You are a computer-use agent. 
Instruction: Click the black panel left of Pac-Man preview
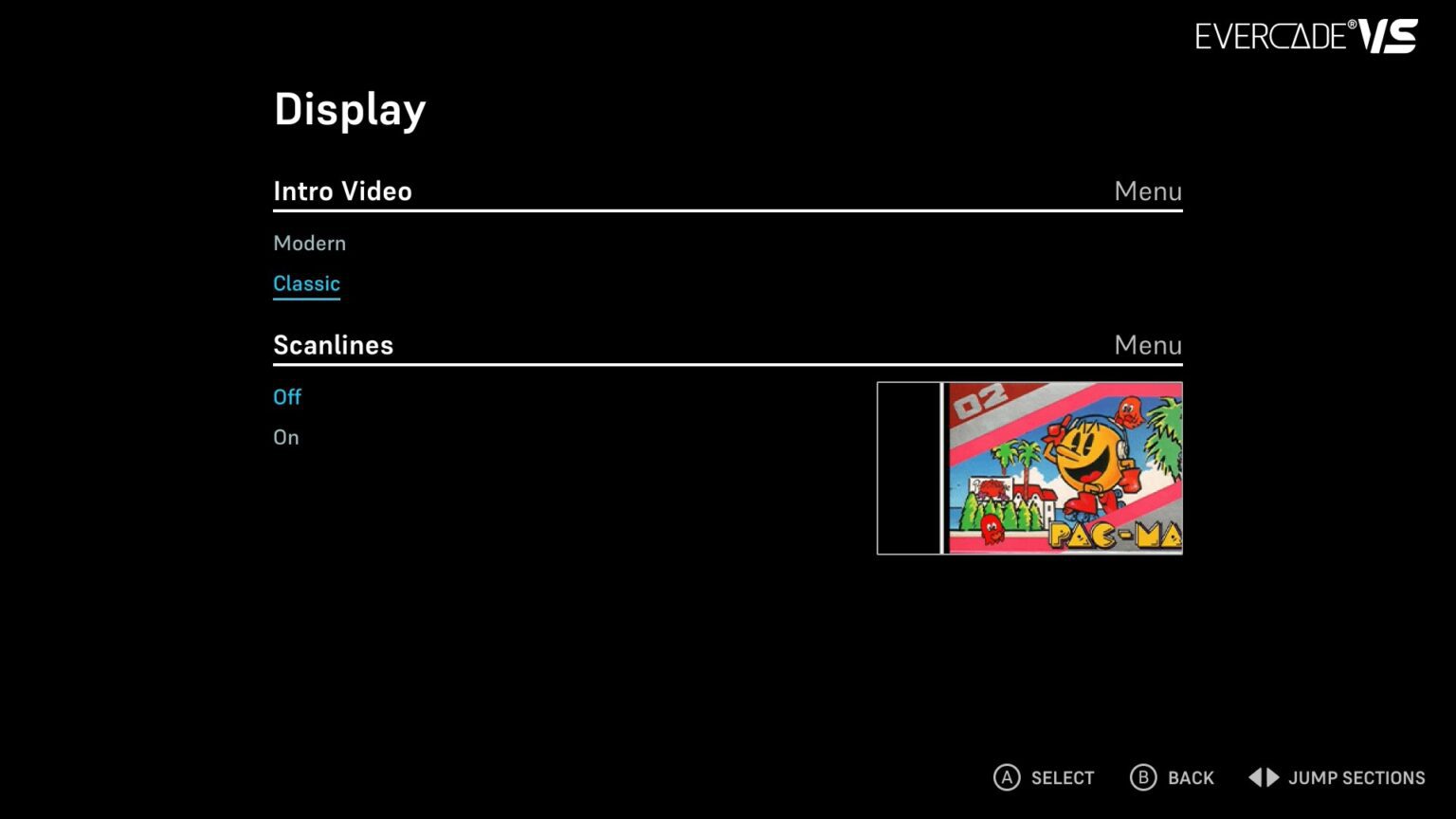tap(909, 468)
